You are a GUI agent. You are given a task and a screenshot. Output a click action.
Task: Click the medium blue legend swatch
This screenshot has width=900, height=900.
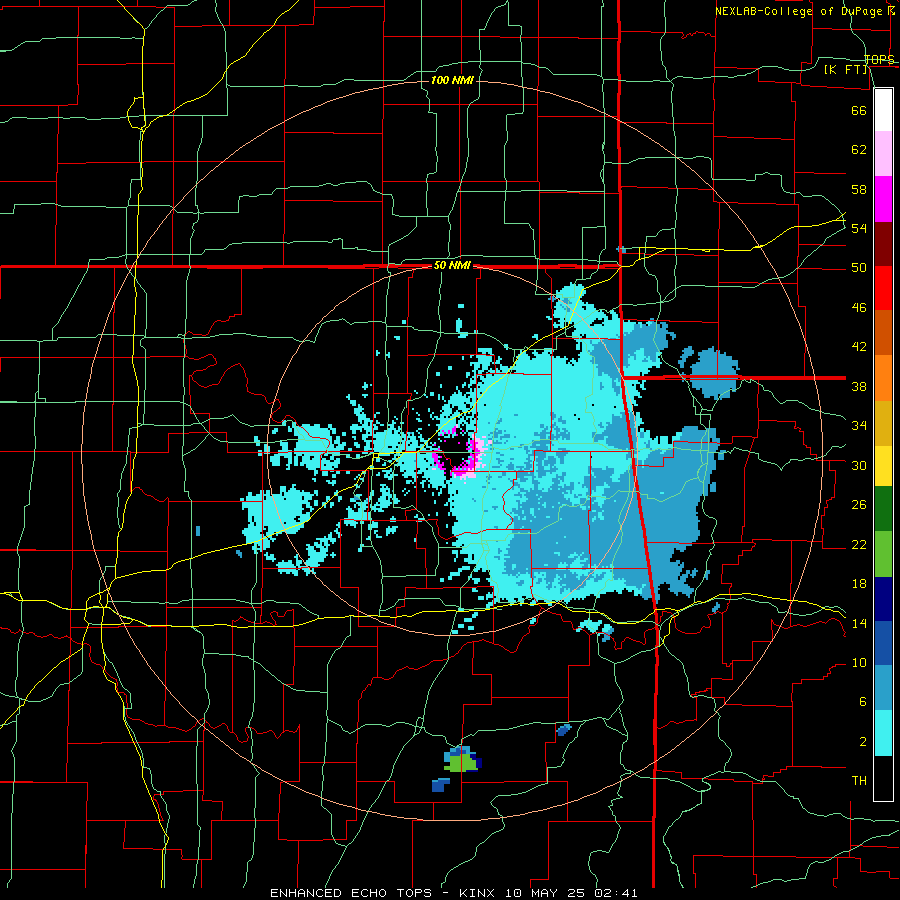point(883,643)
